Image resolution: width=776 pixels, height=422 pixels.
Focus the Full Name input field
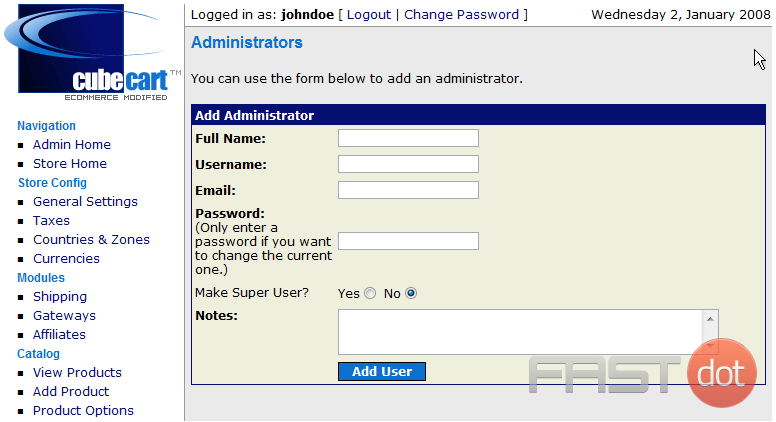coord(408,138)
